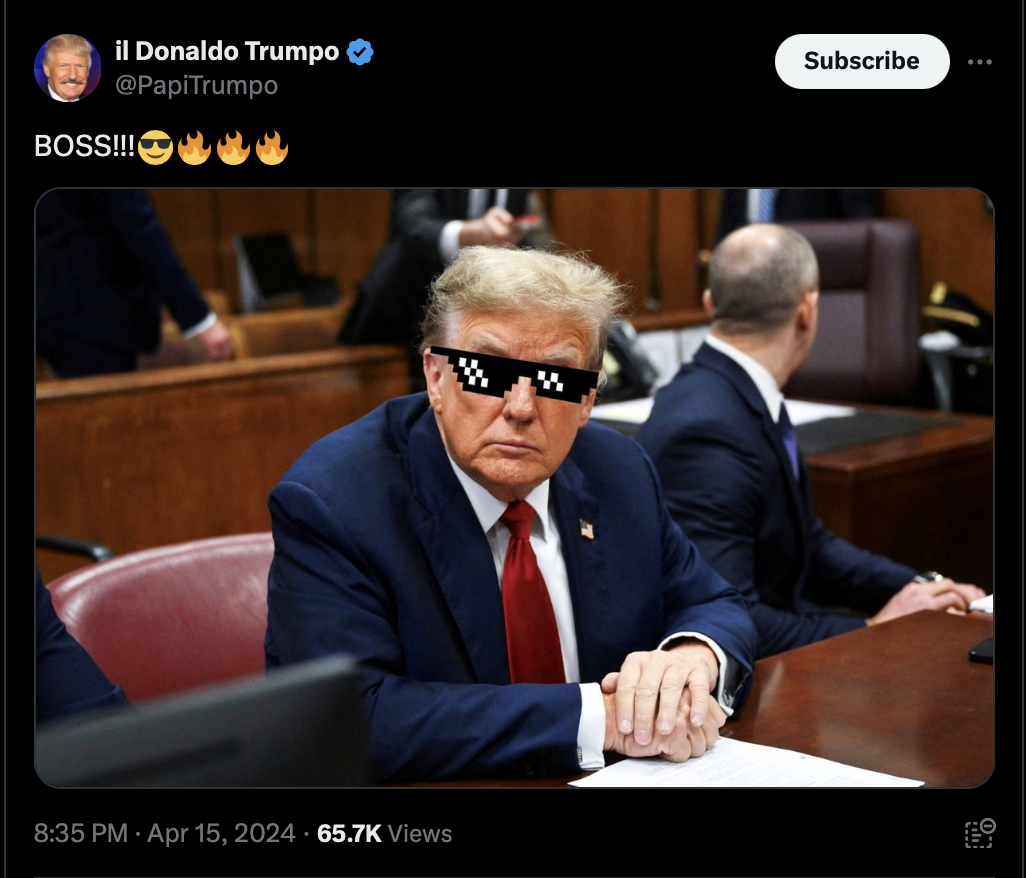Click the middle fire emoji
1026x878 pixels.
click(x=233, y=147)
